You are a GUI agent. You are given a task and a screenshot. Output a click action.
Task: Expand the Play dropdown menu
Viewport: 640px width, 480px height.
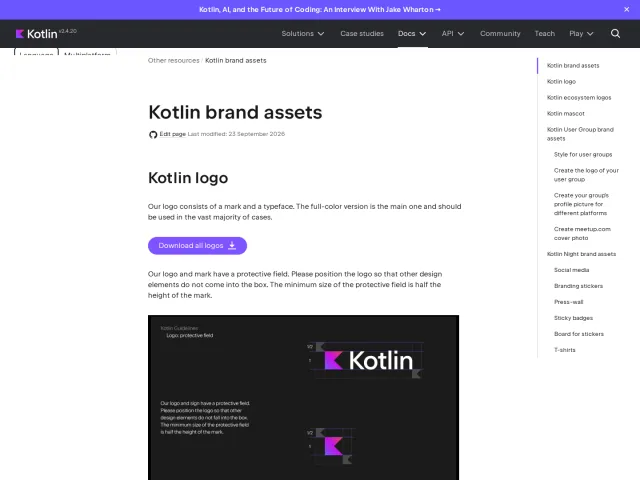(581, 33)
